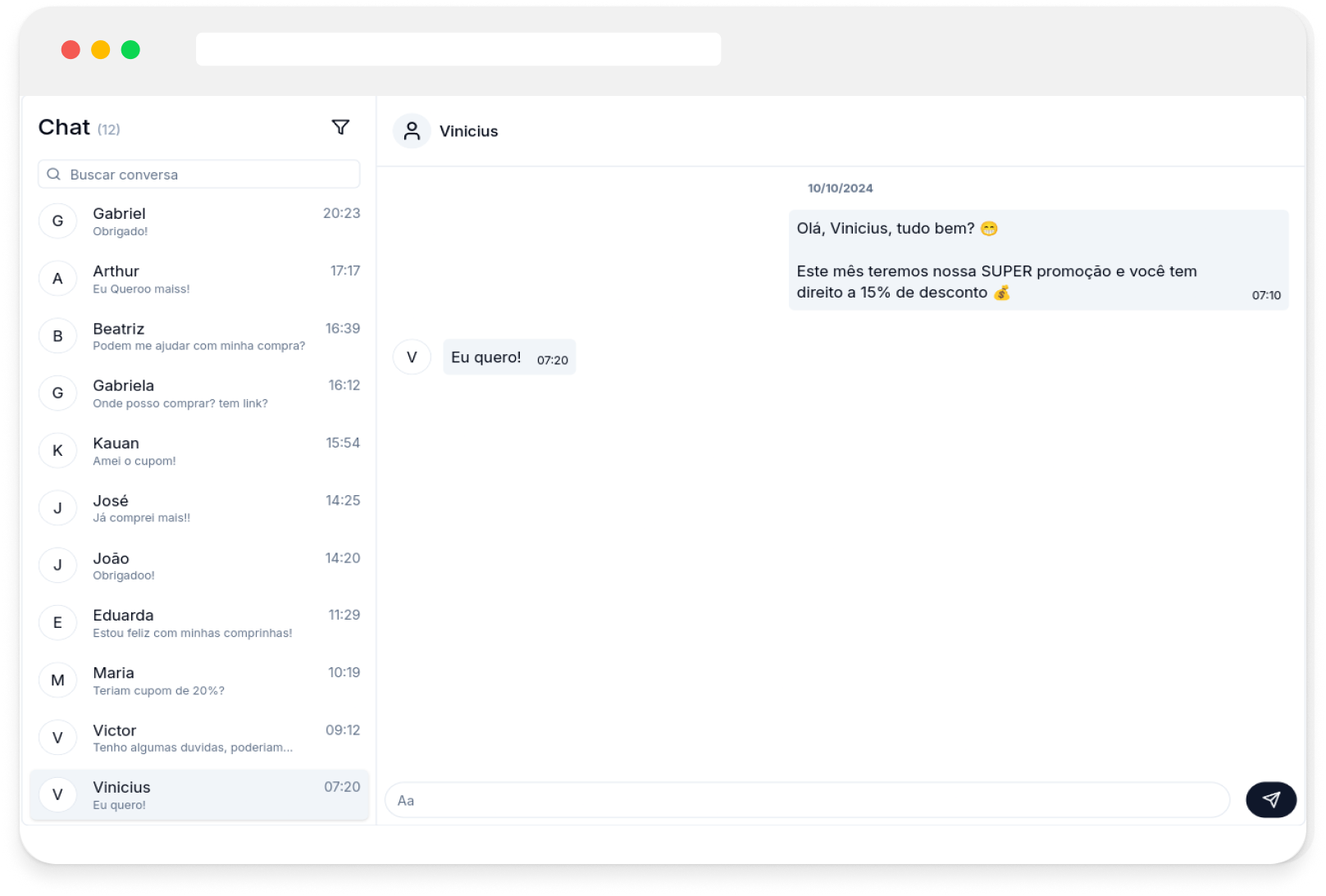Click the J avatar beside João's chat

(58, 565)
